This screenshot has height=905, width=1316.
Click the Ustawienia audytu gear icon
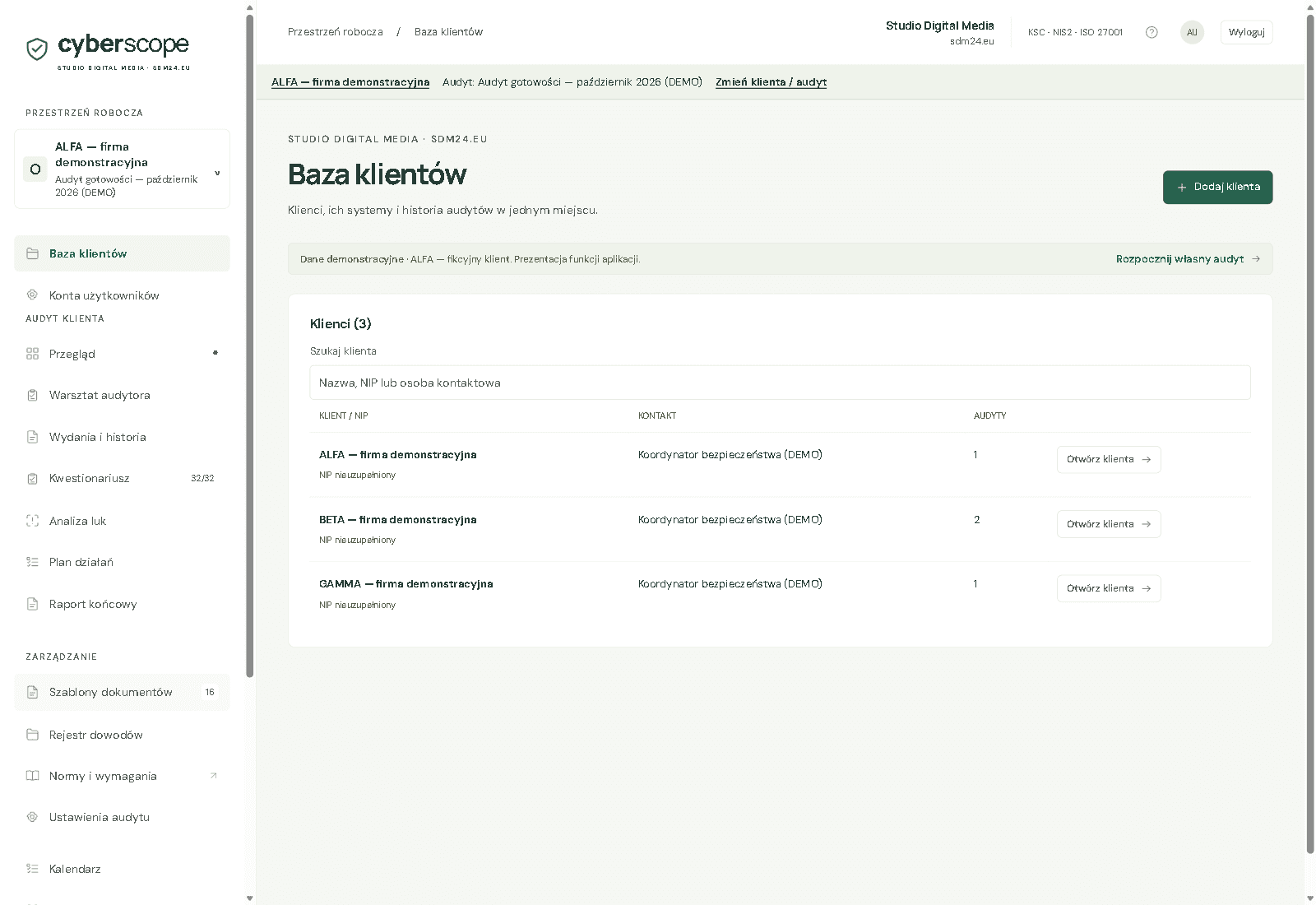coord(32,817)
